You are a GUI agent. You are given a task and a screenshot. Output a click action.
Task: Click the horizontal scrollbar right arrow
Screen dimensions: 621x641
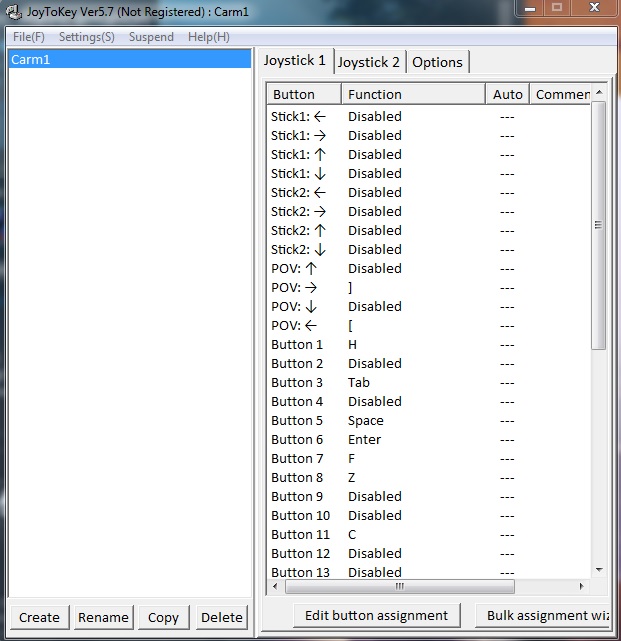coord(581,586)
